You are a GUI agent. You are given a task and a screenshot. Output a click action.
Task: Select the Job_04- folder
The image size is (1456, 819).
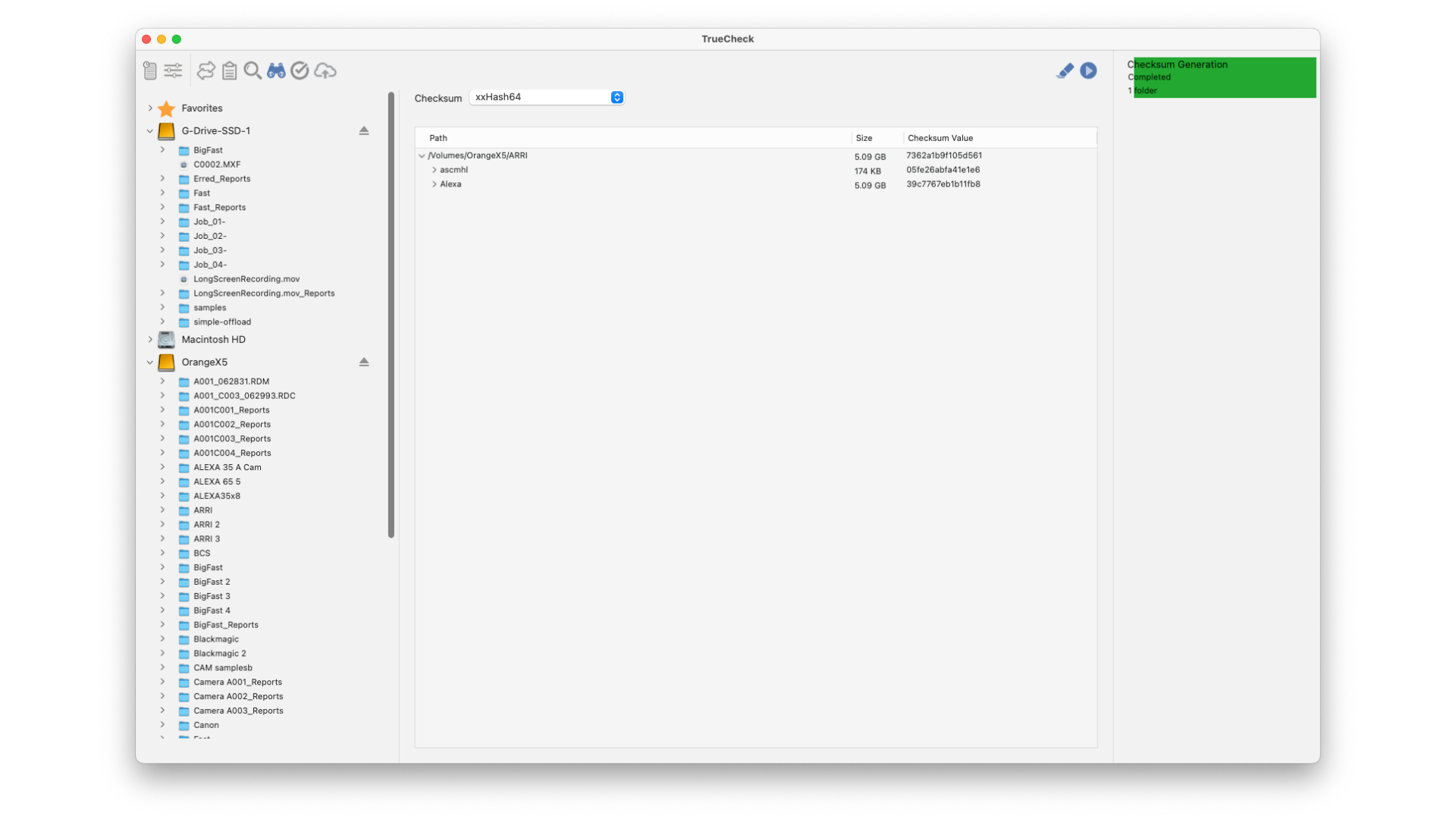[210, 265]
